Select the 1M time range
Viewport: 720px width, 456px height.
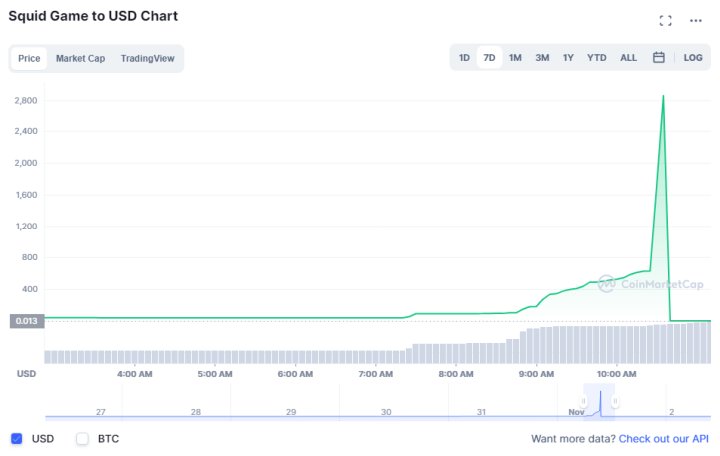point(515,58)
